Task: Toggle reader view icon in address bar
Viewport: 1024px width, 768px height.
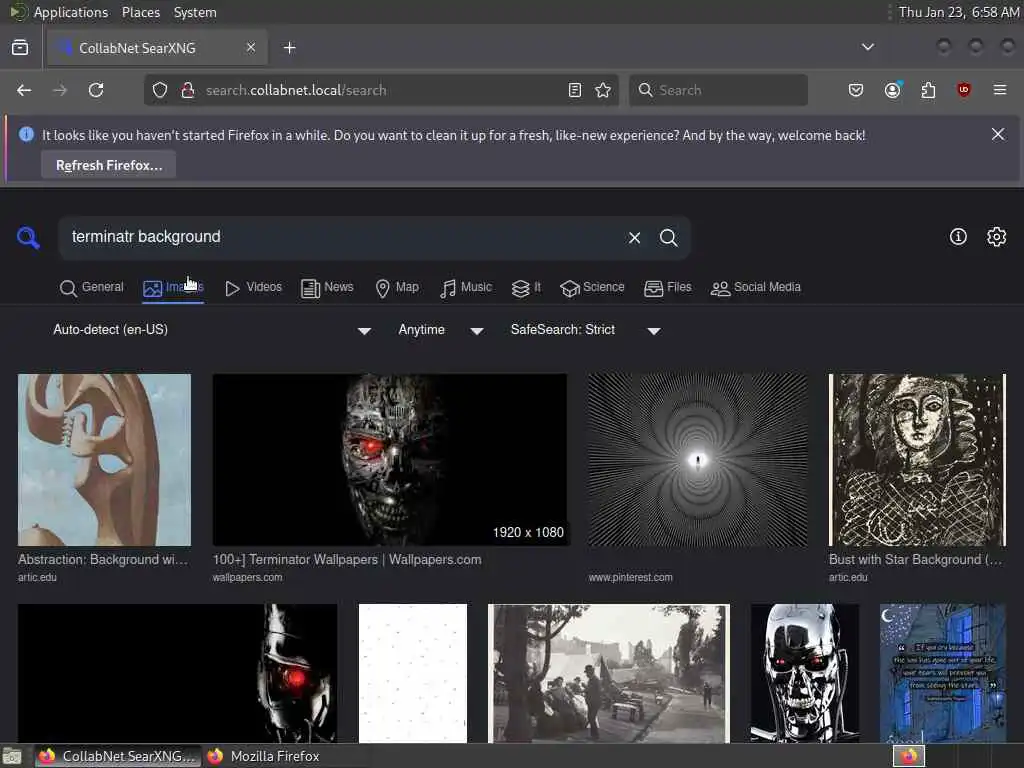Action: (x=575, y=90)
